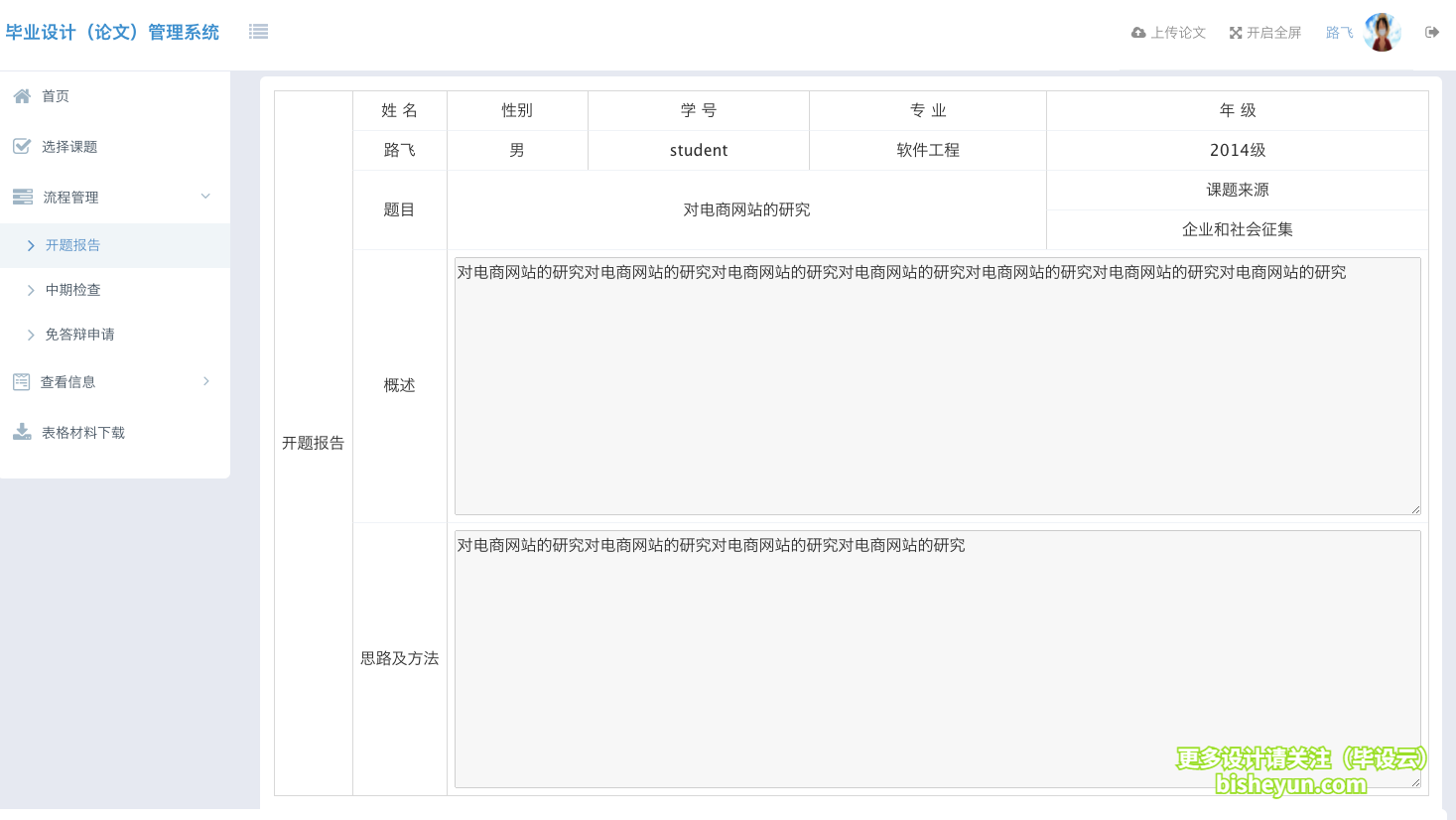
Task: Click the home icon beside 首页
Action: click(x=22, y=95)
